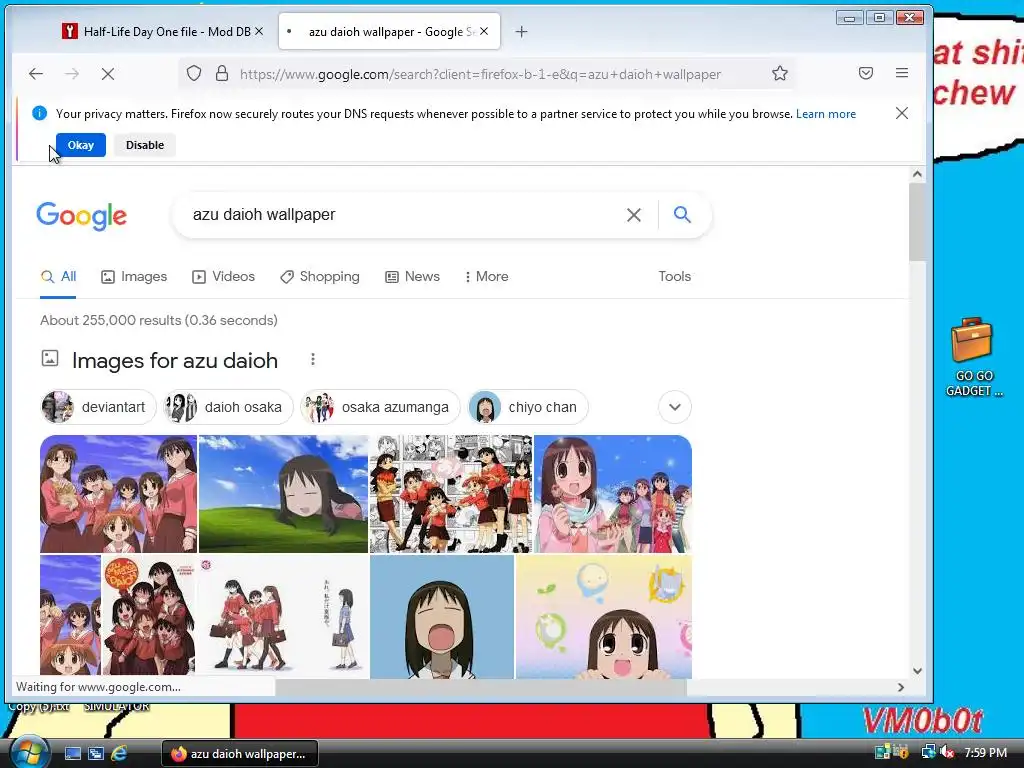Screen dimensions: 1024x768
Task: Submit search with magnifier icon
Action: (682, 214)
